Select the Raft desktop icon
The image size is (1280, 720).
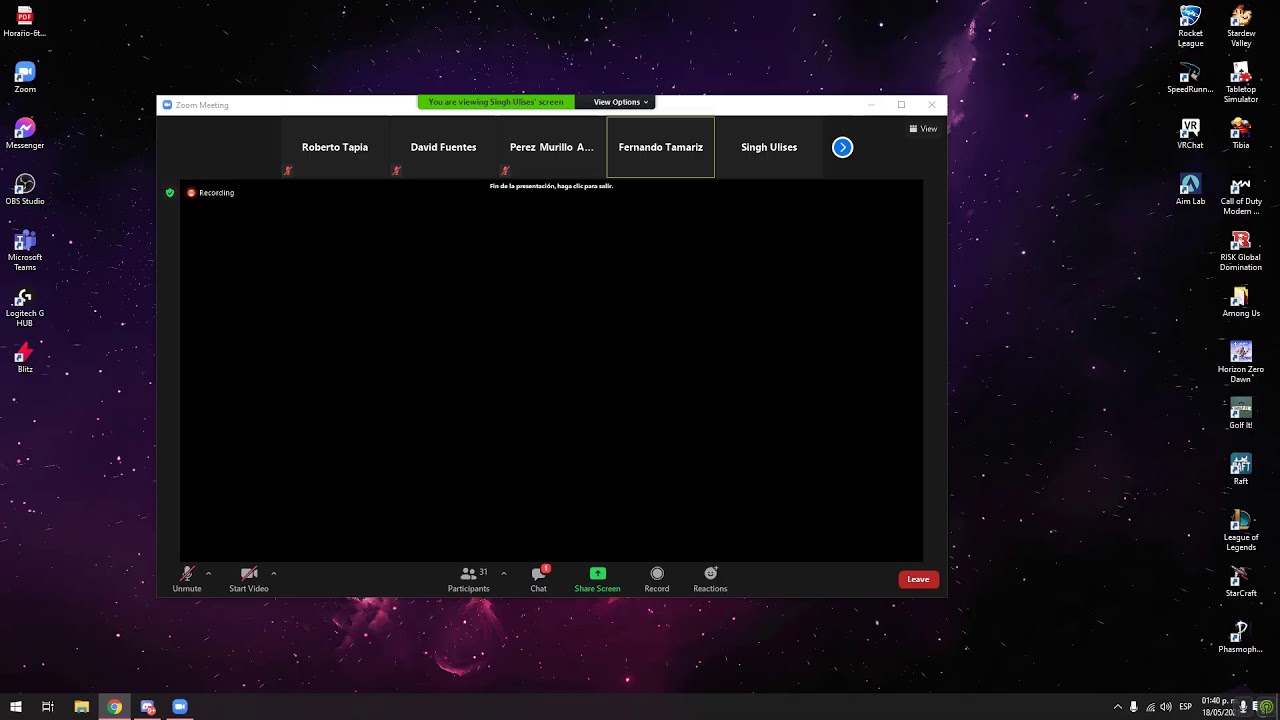point(1241,470)
